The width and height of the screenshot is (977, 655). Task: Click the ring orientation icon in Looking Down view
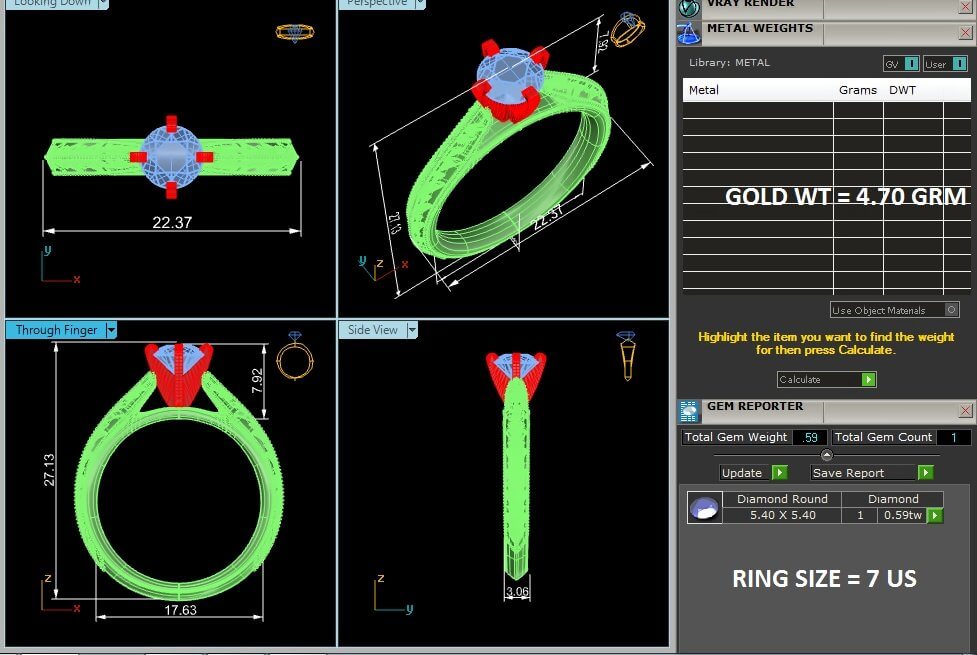pos(295,32)
